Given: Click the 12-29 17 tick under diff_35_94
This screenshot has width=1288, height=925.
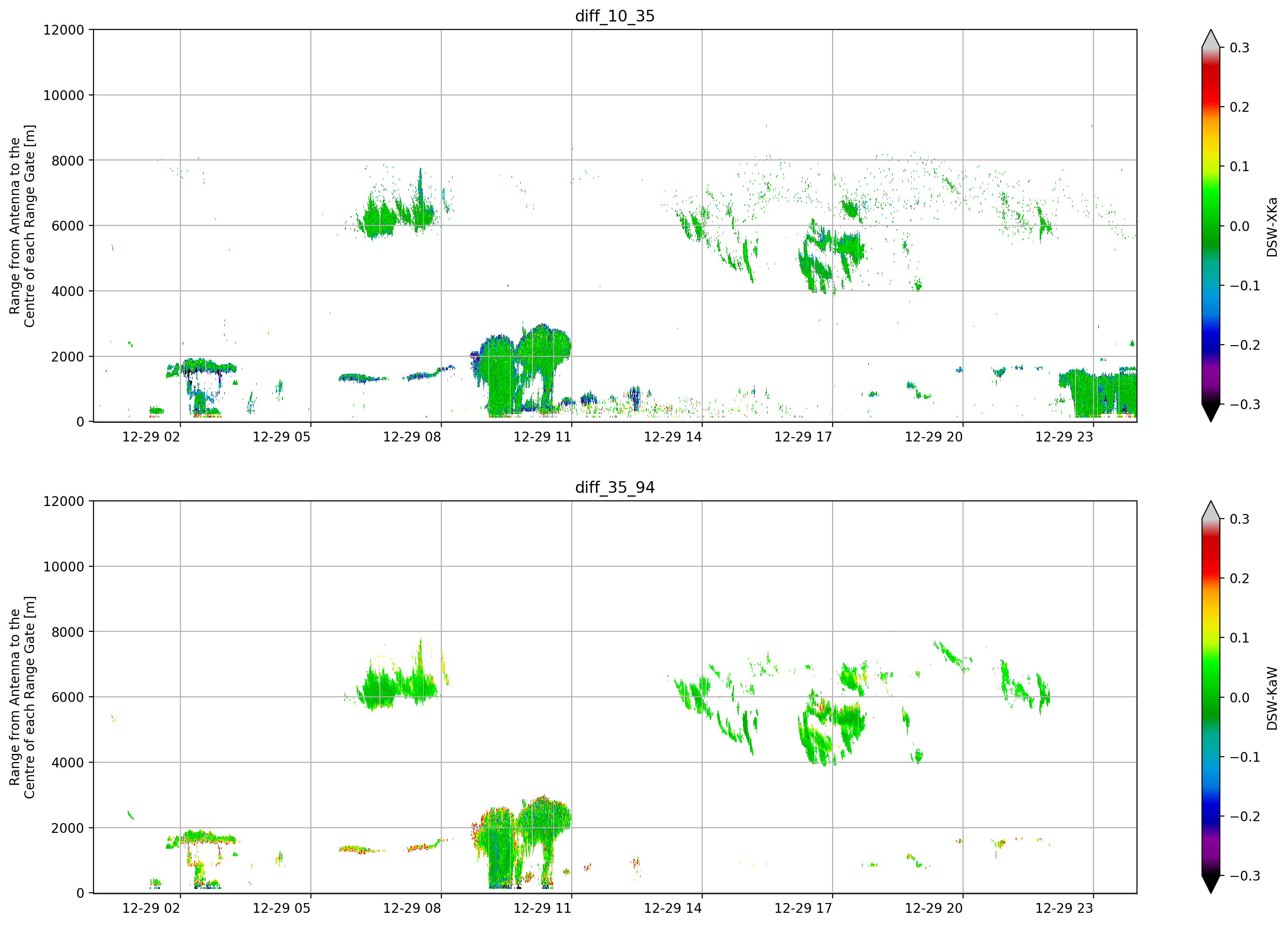Looking at the screenshot, I should [803, 909].
